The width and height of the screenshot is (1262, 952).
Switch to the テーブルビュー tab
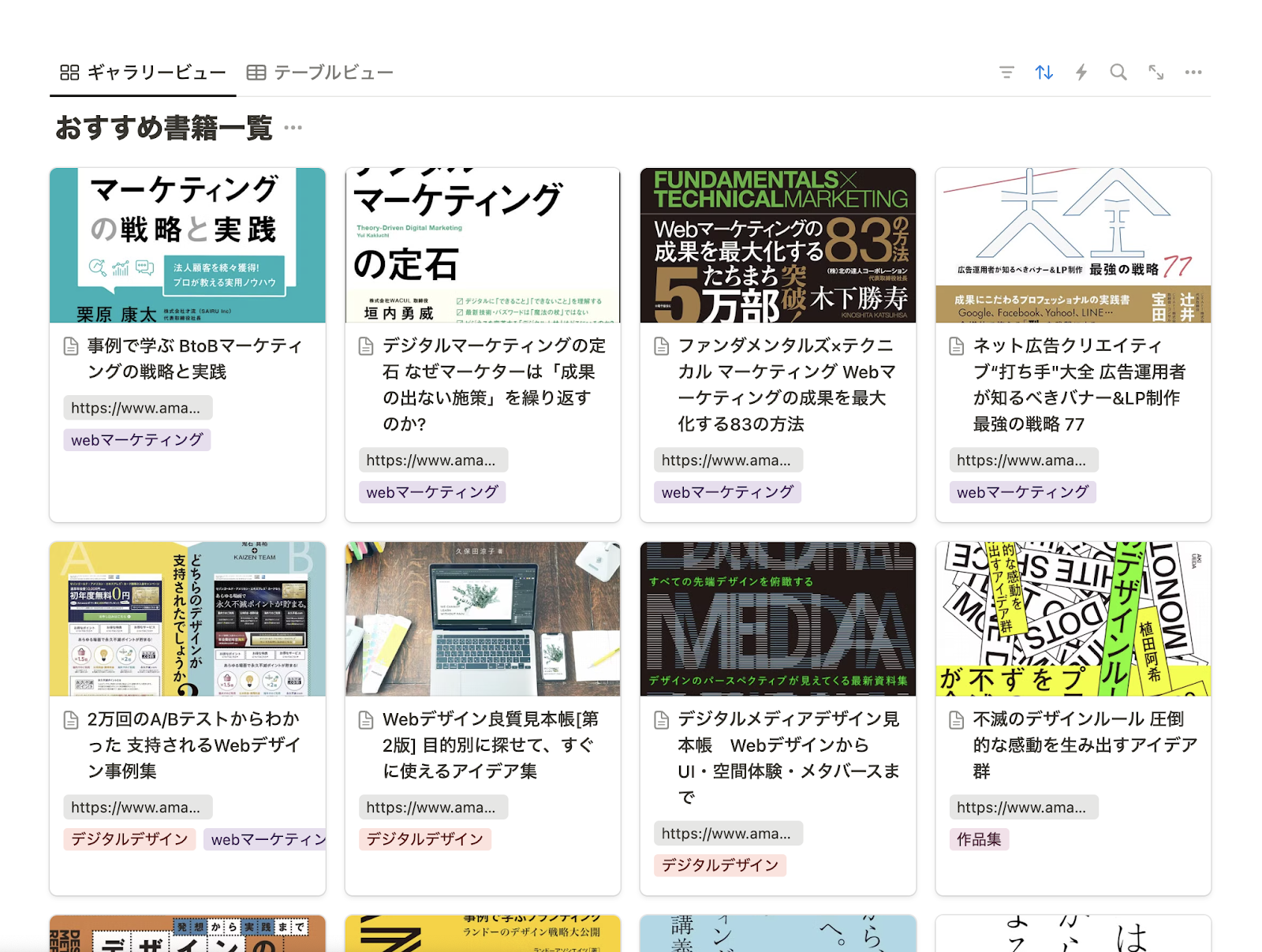click(320, 73)
